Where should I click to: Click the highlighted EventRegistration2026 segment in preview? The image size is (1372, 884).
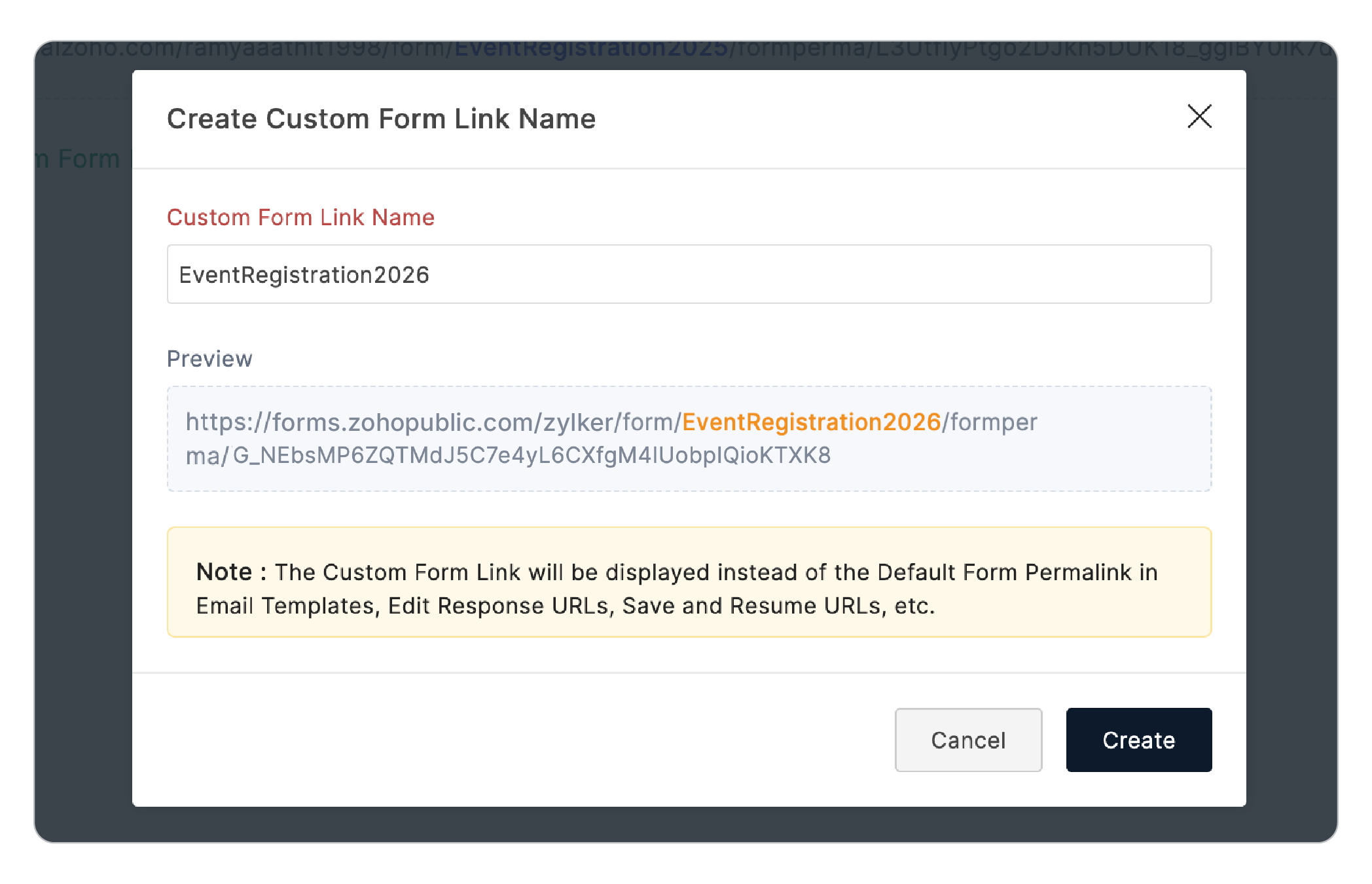pyautogui.click(x=812, y=422)
